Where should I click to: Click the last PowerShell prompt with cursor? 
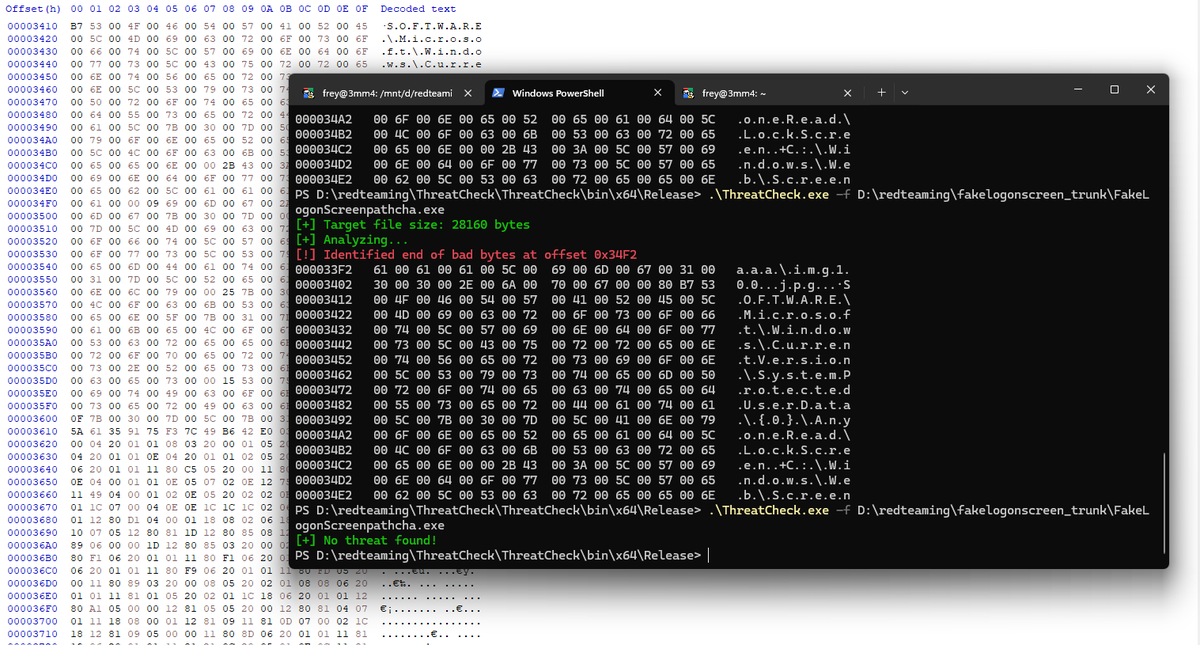tap(502, 555)
